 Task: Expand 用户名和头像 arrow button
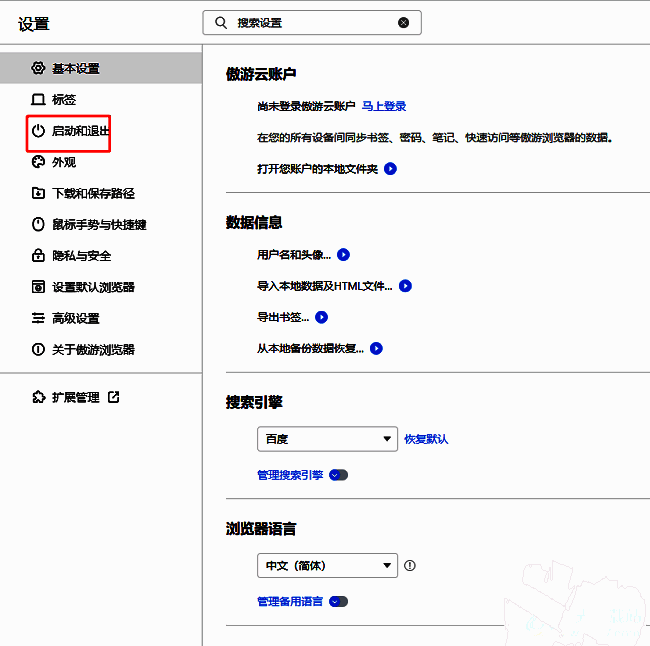click(x=343, y=255)
